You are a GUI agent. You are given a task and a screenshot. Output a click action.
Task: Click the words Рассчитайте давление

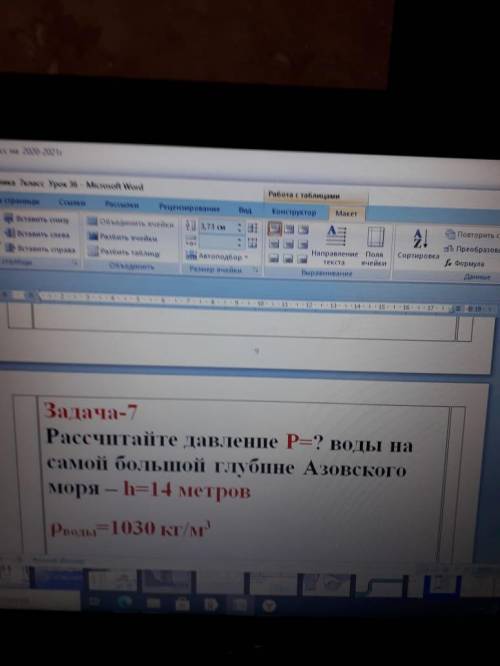coord(162,439)
